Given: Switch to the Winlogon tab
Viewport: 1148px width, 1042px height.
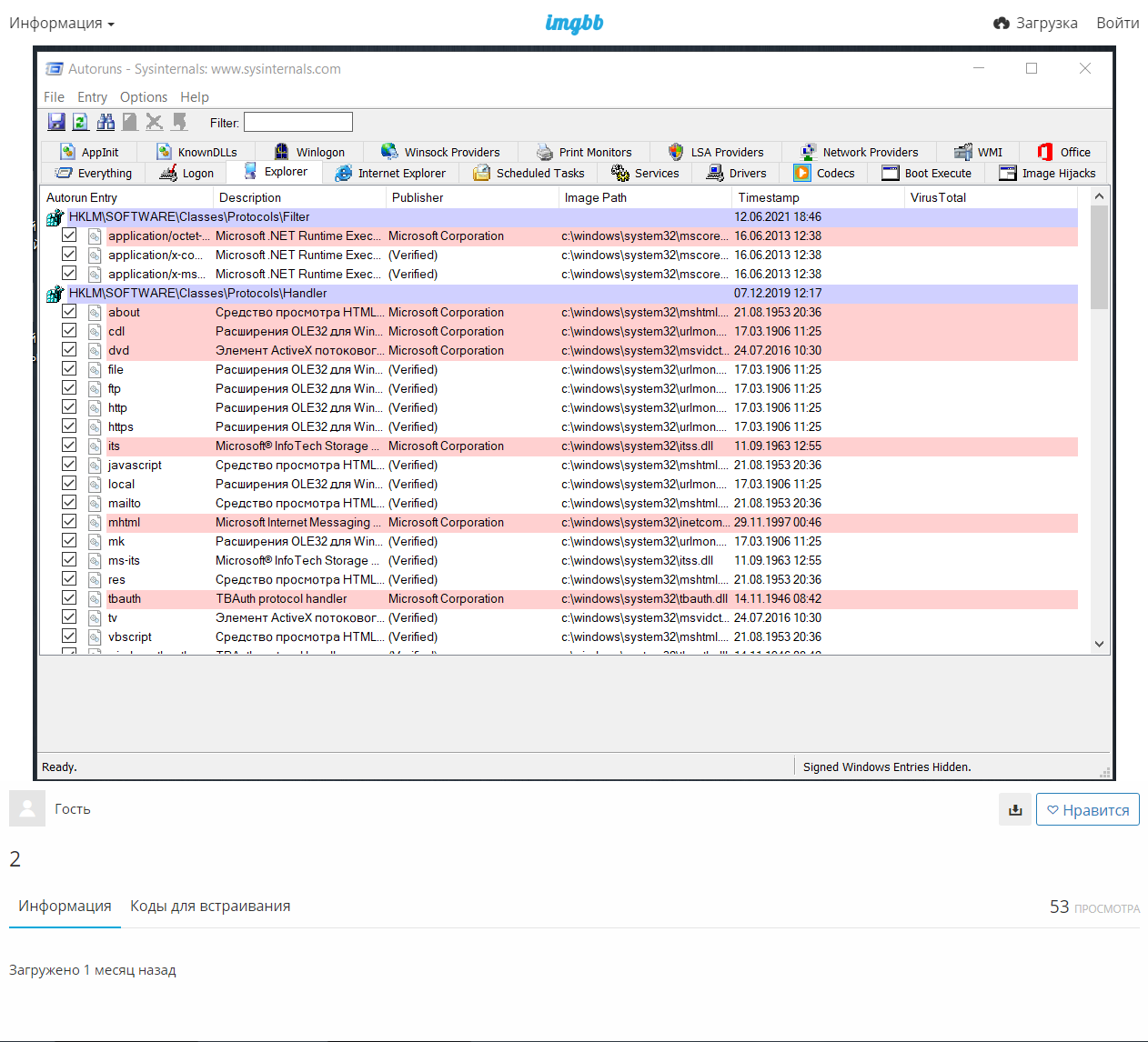Looking at the screenshot, I should click(309, 152).
